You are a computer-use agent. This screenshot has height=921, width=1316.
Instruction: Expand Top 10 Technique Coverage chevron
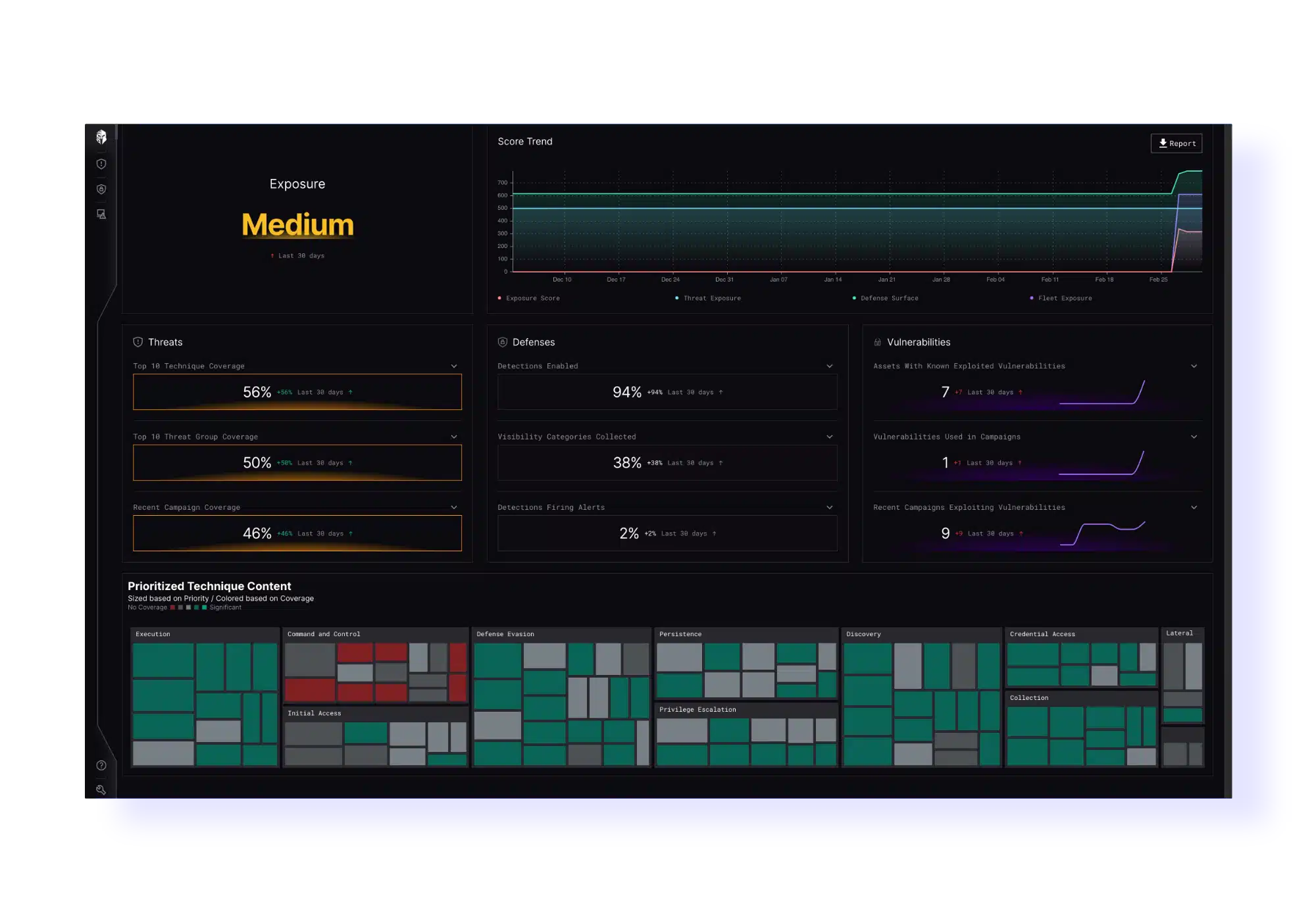pos(454,366)
